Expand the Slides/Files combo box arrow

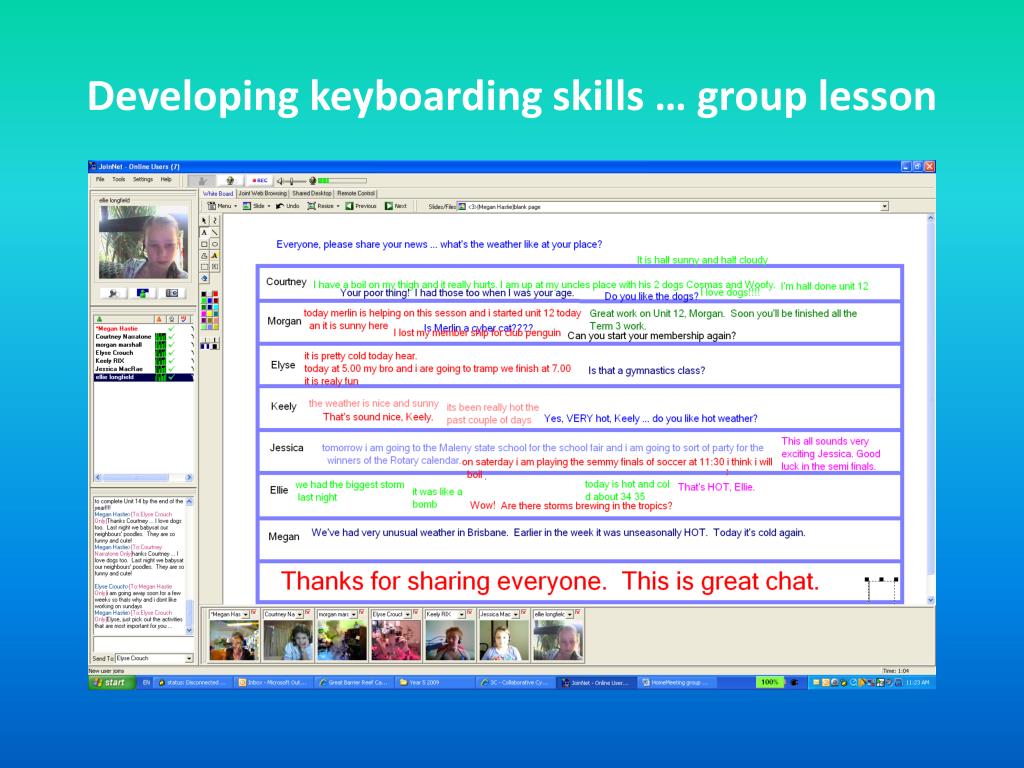[884, 206]
